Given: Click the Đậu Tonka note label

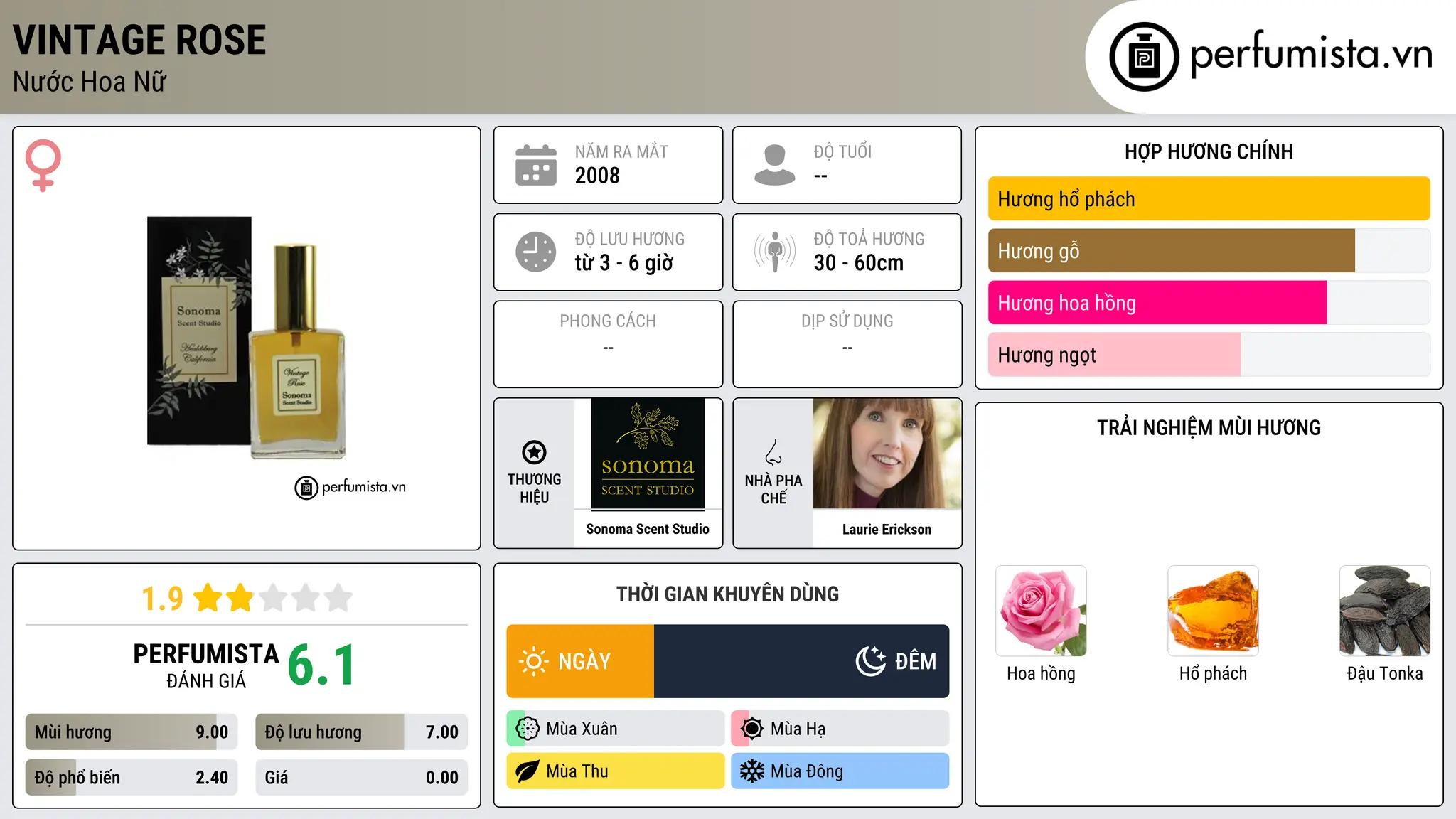Looking at the screenshot, I should pyautogui.click(x=1385, y=673).
